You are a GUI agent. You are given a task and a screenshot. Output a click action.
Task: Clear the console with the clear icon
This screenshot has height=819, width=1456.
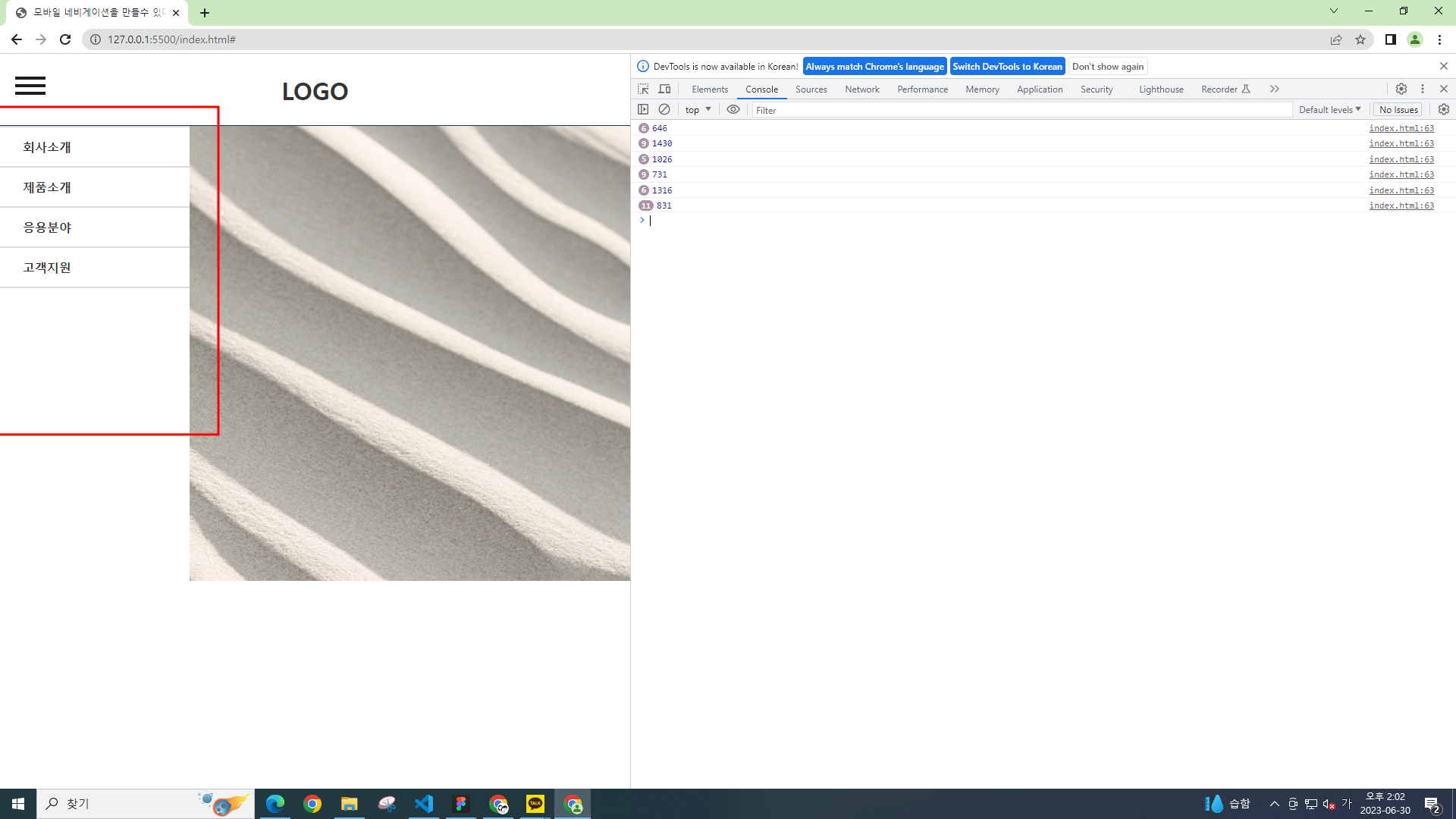point(664,109)
